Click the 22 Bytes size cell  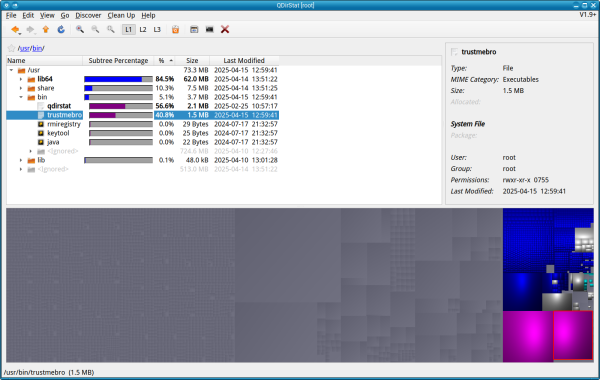pos(195,142)
